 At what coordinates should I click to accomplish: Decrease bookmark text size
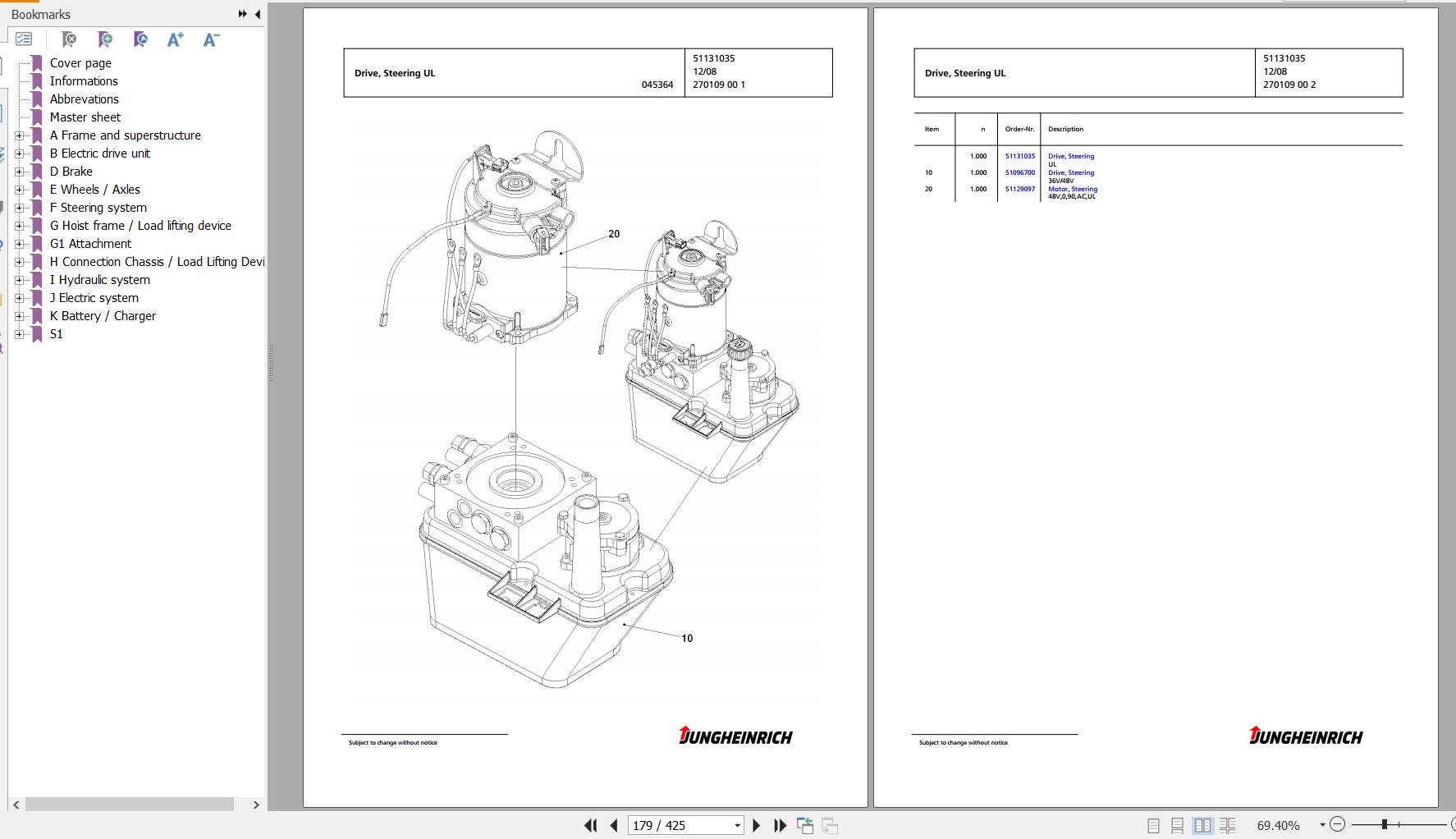(x=211, y=39)
